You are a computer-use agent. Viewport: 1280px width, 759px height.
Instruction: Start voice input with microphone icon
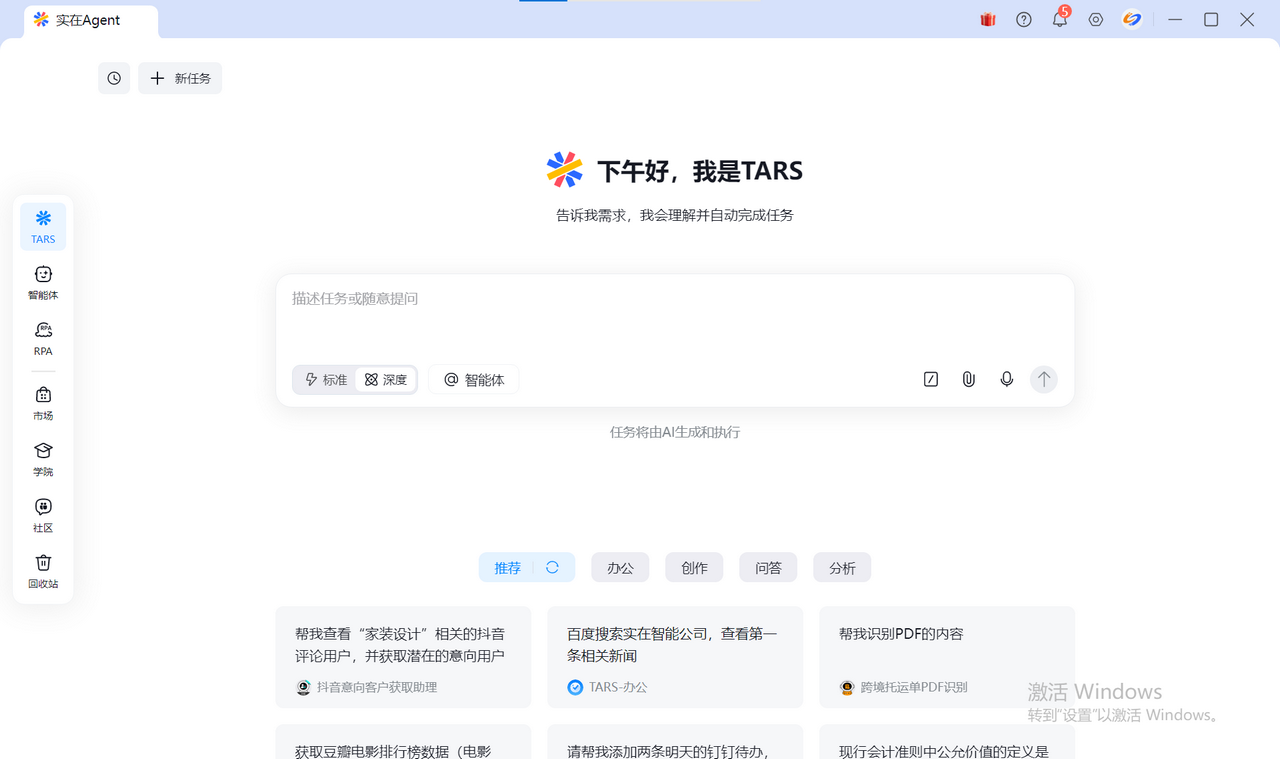1007,379
